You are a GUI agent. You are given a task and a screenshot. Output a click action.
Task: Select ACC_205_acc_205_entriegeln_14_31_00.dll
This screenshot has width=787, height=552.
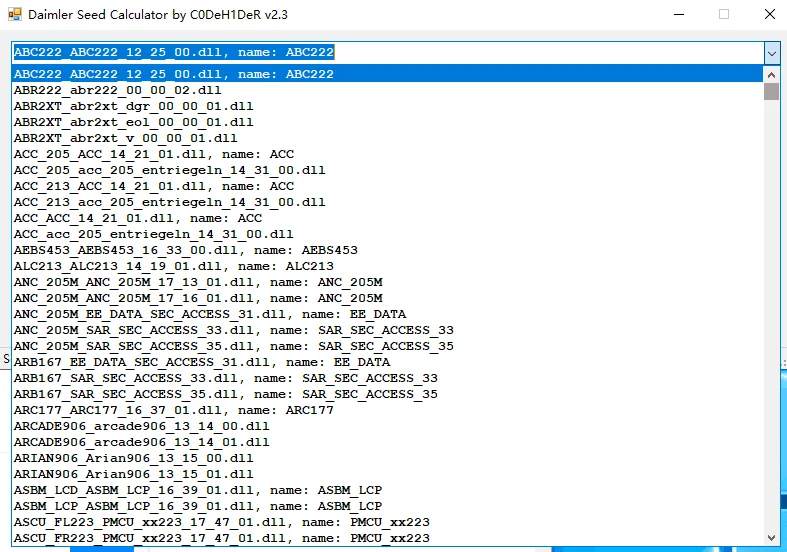(387, 170)
